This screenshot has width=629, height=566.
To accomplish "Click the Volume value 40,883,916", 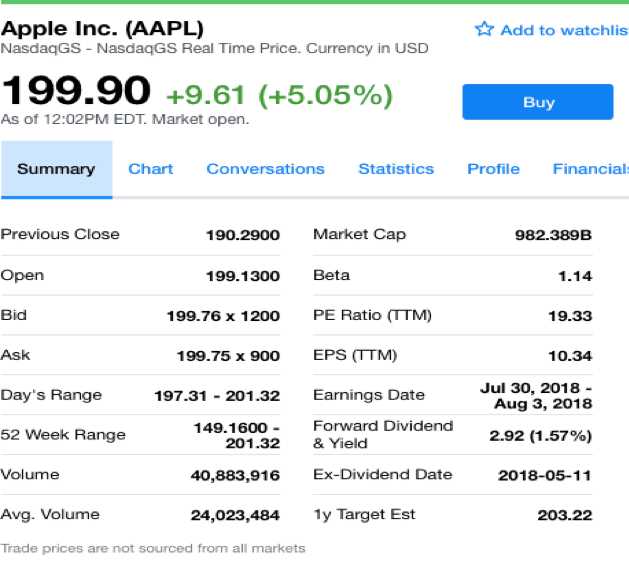I will pos(235,476).
